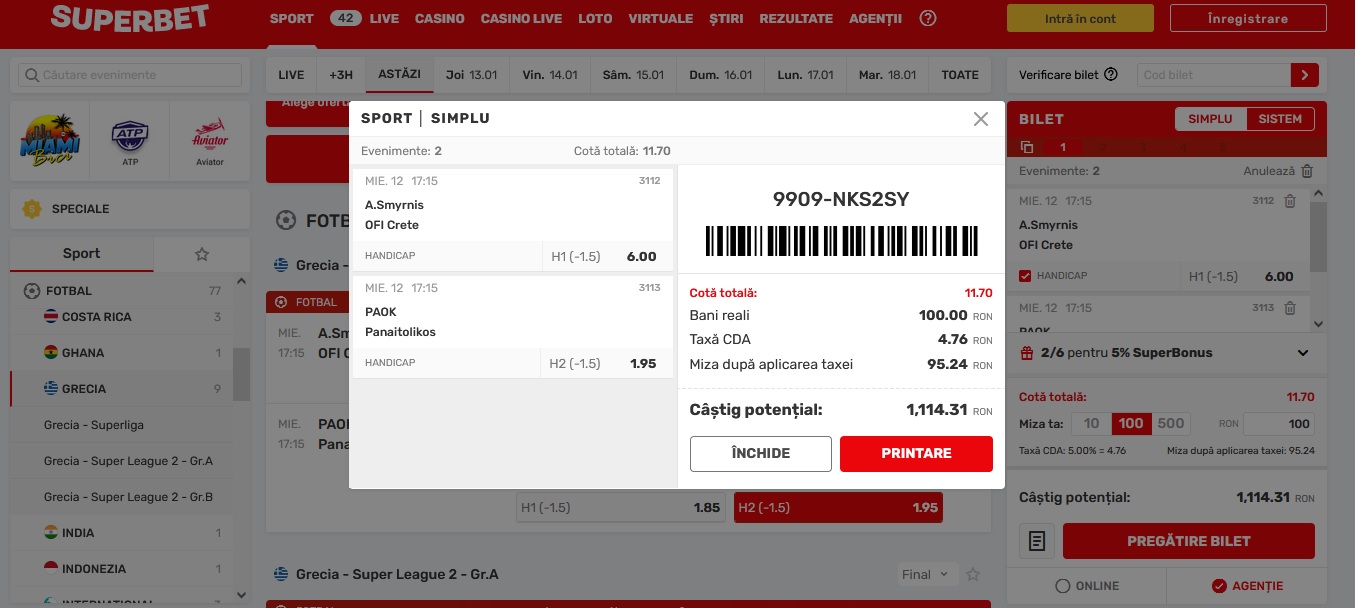Expand Ghana leagues in sidebar
The image size is (1356, 608).
[x=122, y=353]
